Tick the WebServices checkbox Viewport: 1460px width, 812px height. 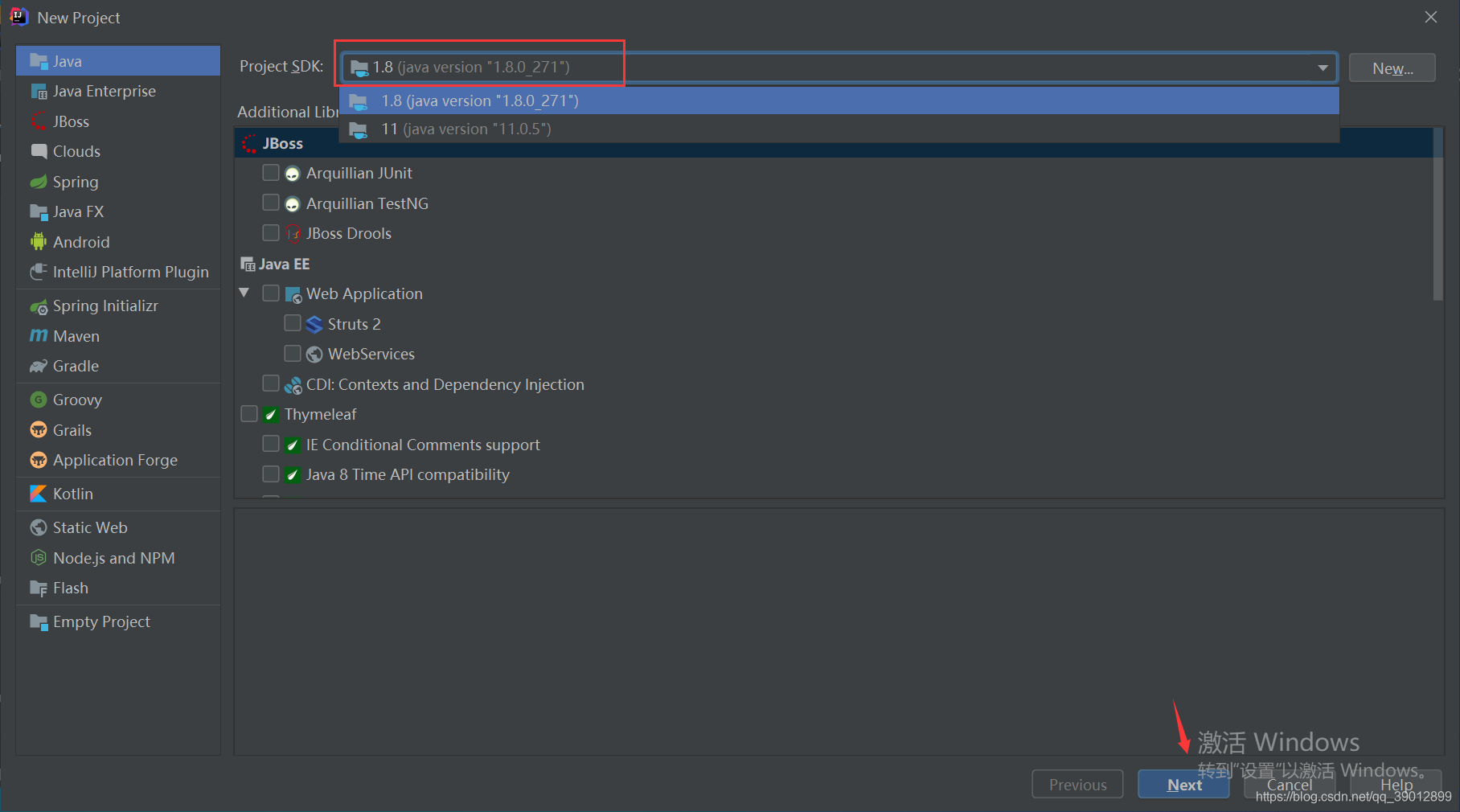coord(293,354)
